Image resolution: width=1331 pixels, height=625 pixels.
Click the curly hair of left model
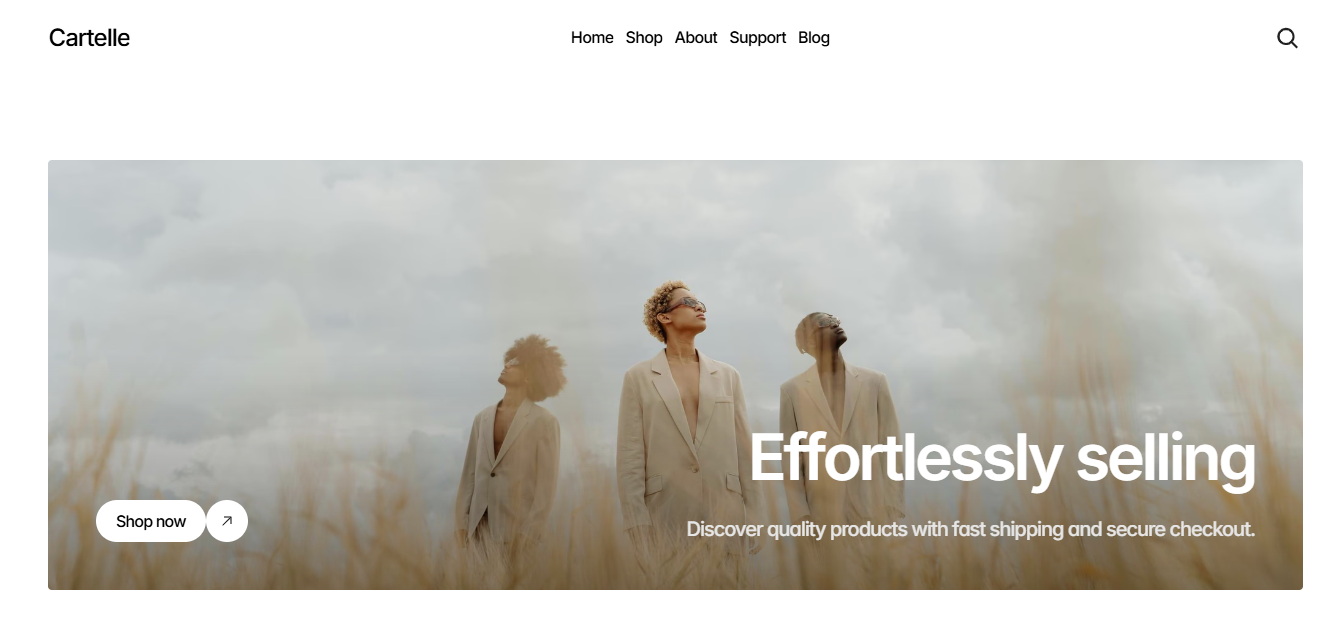[x=535, y=366]
